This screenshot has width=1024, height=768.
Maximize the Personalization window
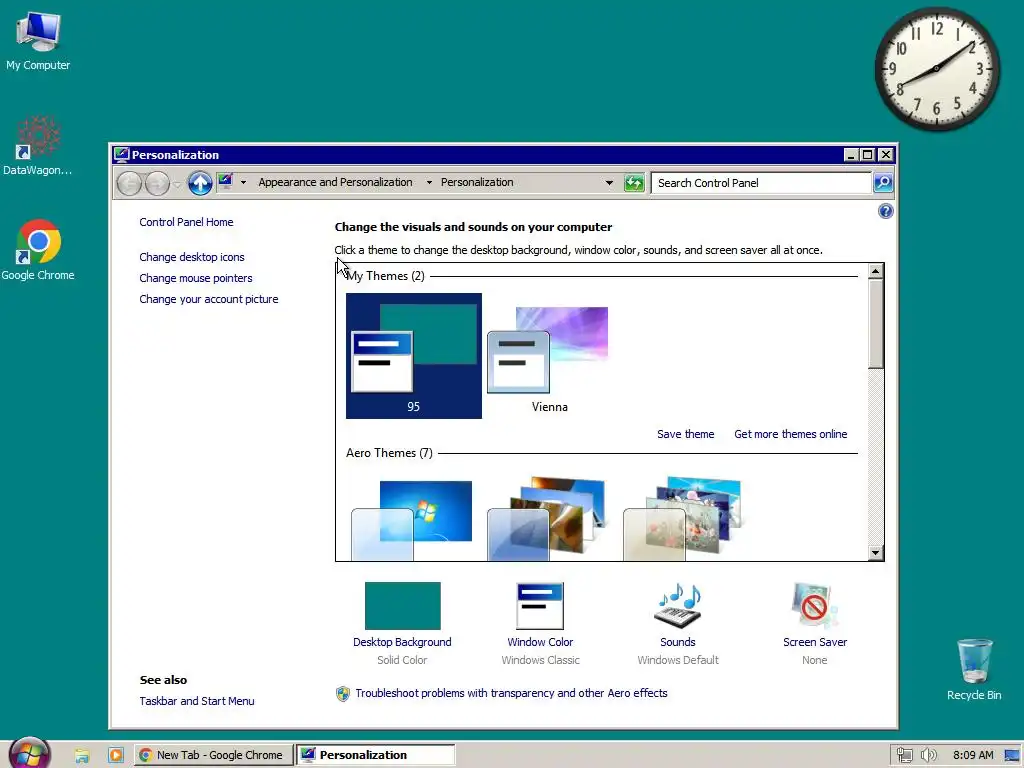867,155
